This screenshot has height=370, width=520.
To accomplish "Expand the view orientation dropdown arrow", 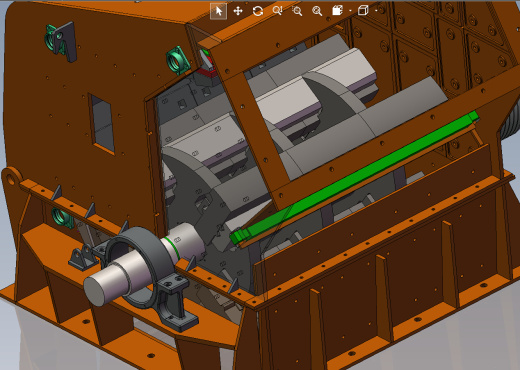I will pyautogui.click(x=376, y=11).
